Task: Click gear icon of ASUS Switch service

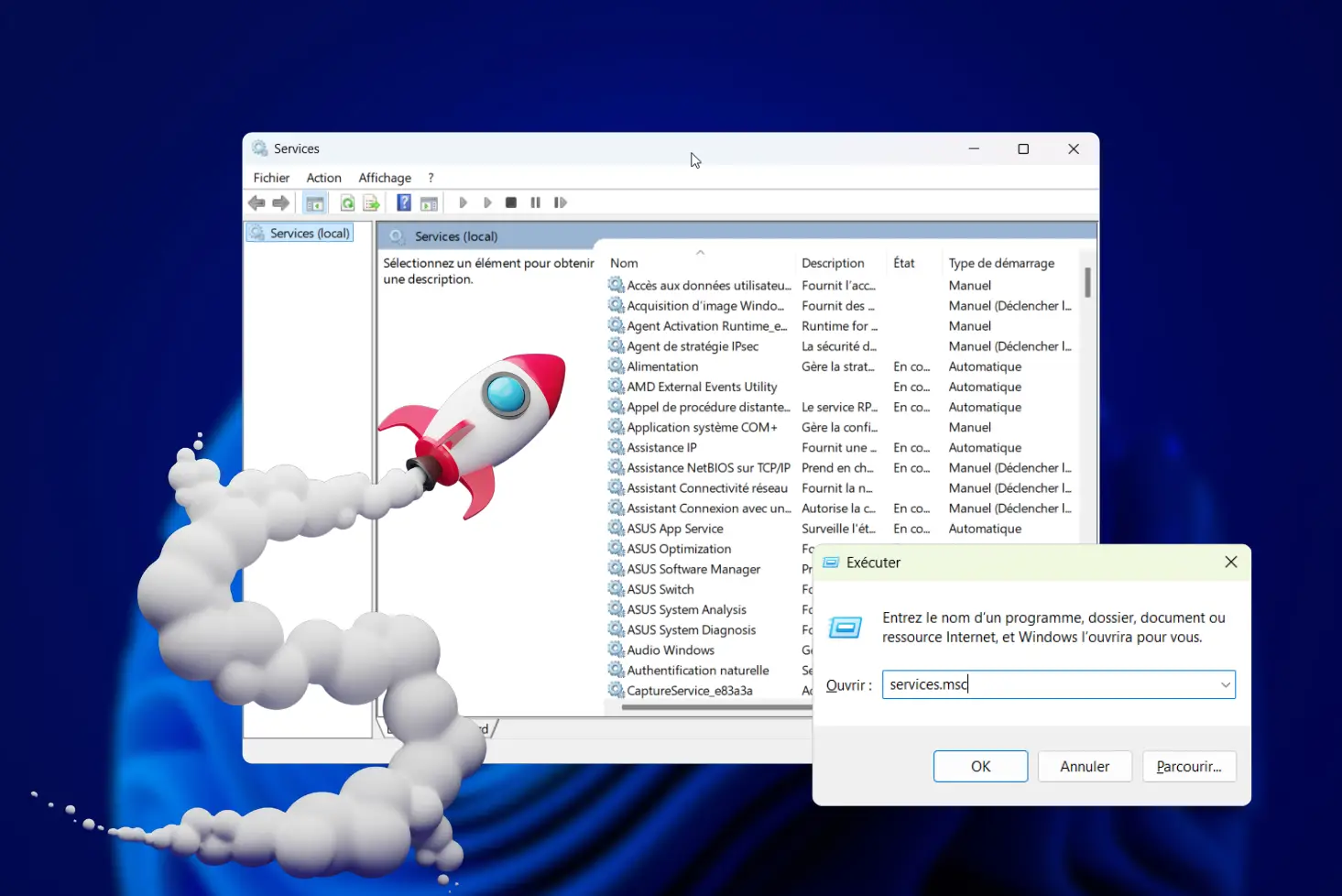Action: (x=616, y=589)
